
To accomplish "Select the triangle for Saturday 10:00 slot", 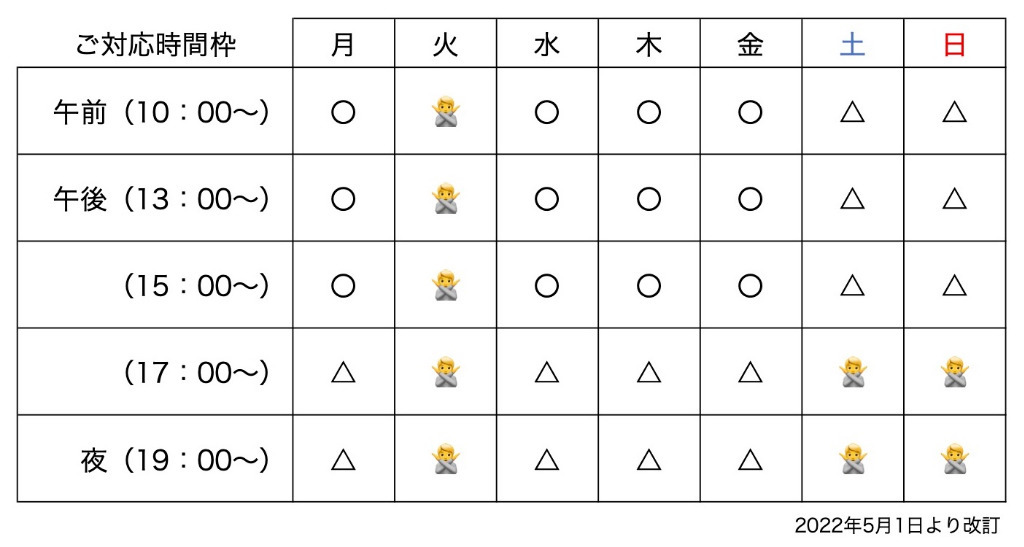I will (852, 112).
